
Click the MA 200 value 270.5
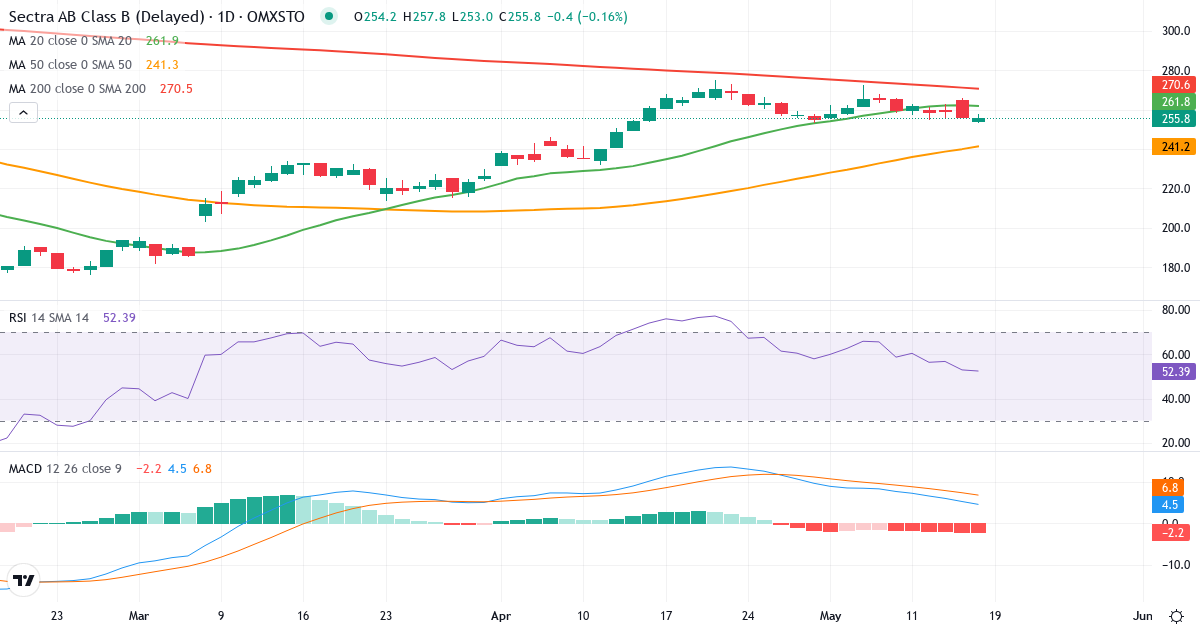(x=176, y=89)
